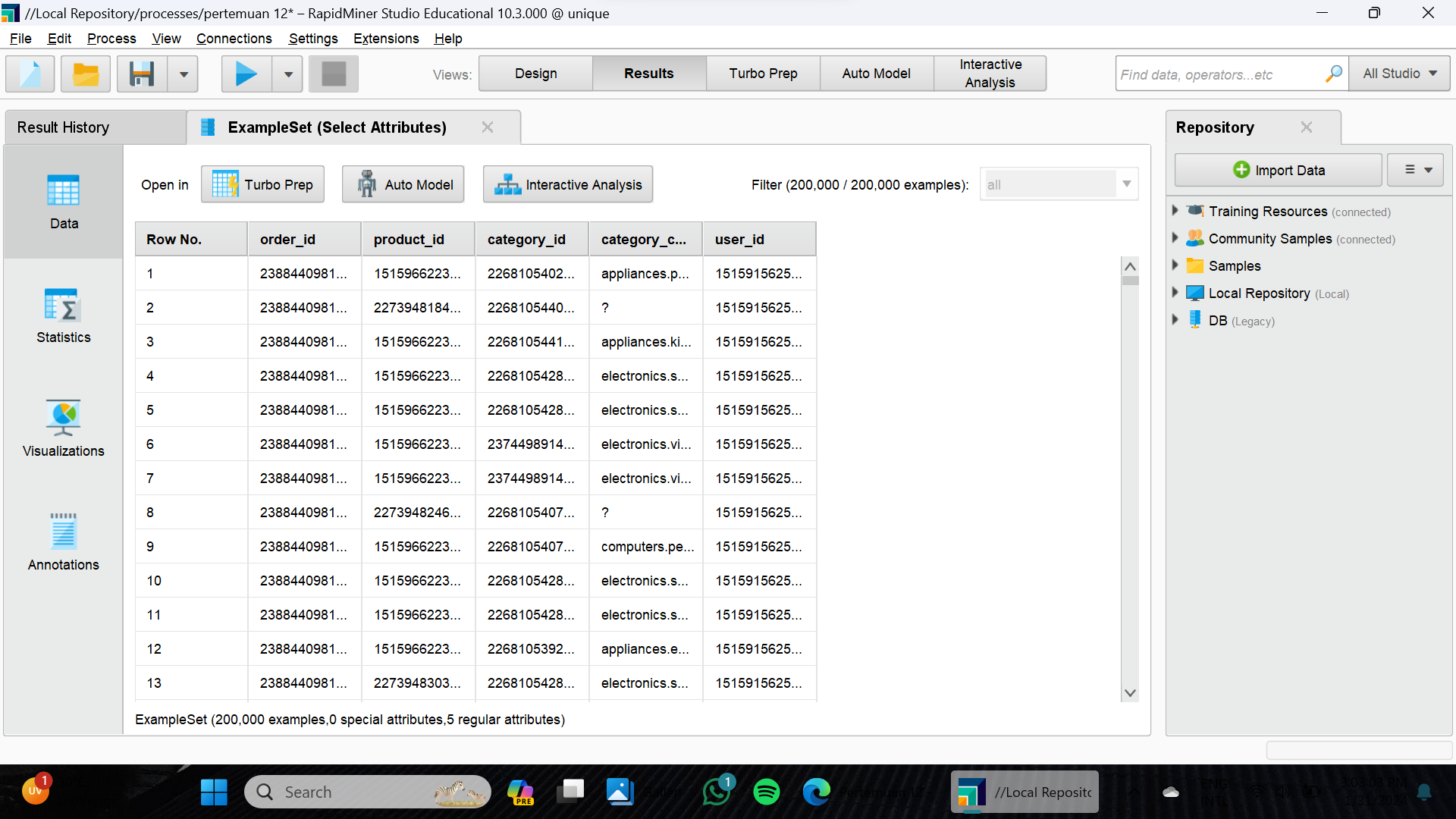Click the Stop process icon

pos(334,74)
